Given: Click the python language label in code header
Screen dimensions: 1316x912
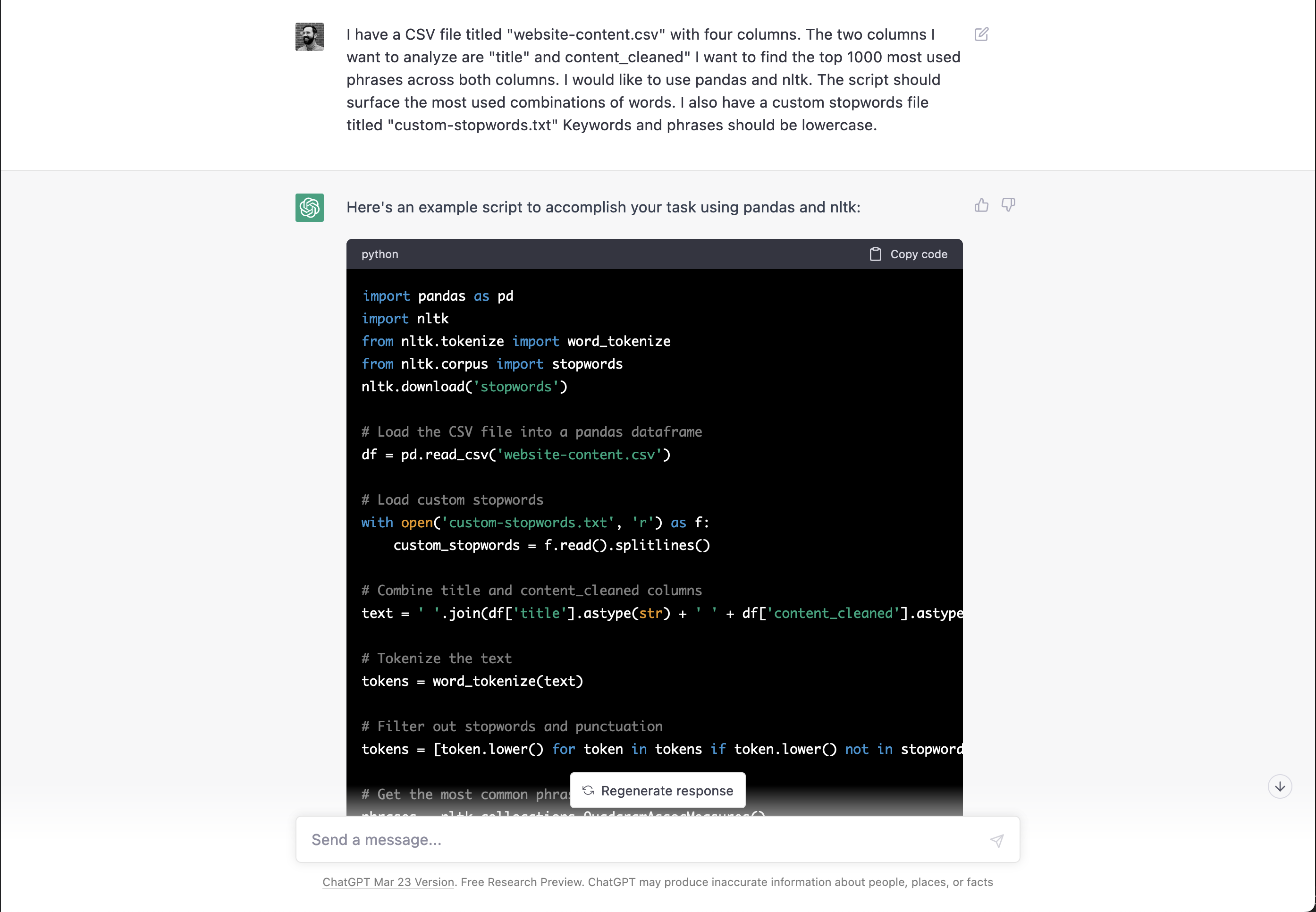Looking at the screenshot, I should (380, 254).
